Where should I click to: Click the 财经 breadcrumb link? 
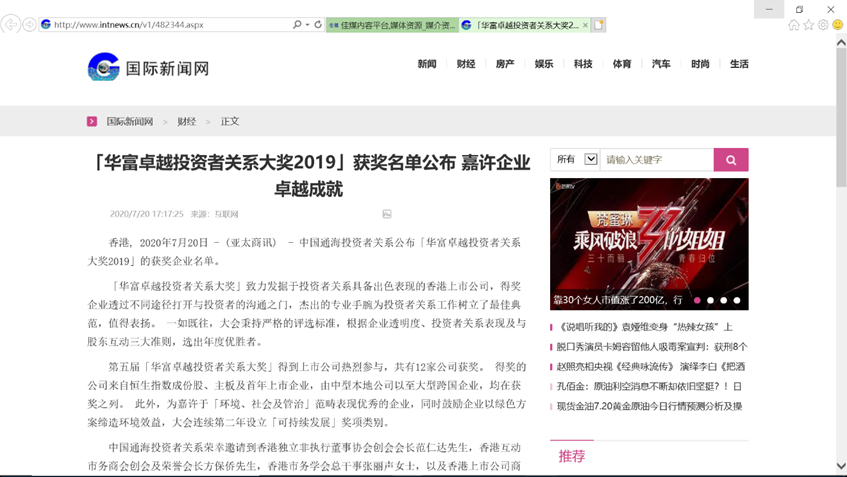click(186, 121)
